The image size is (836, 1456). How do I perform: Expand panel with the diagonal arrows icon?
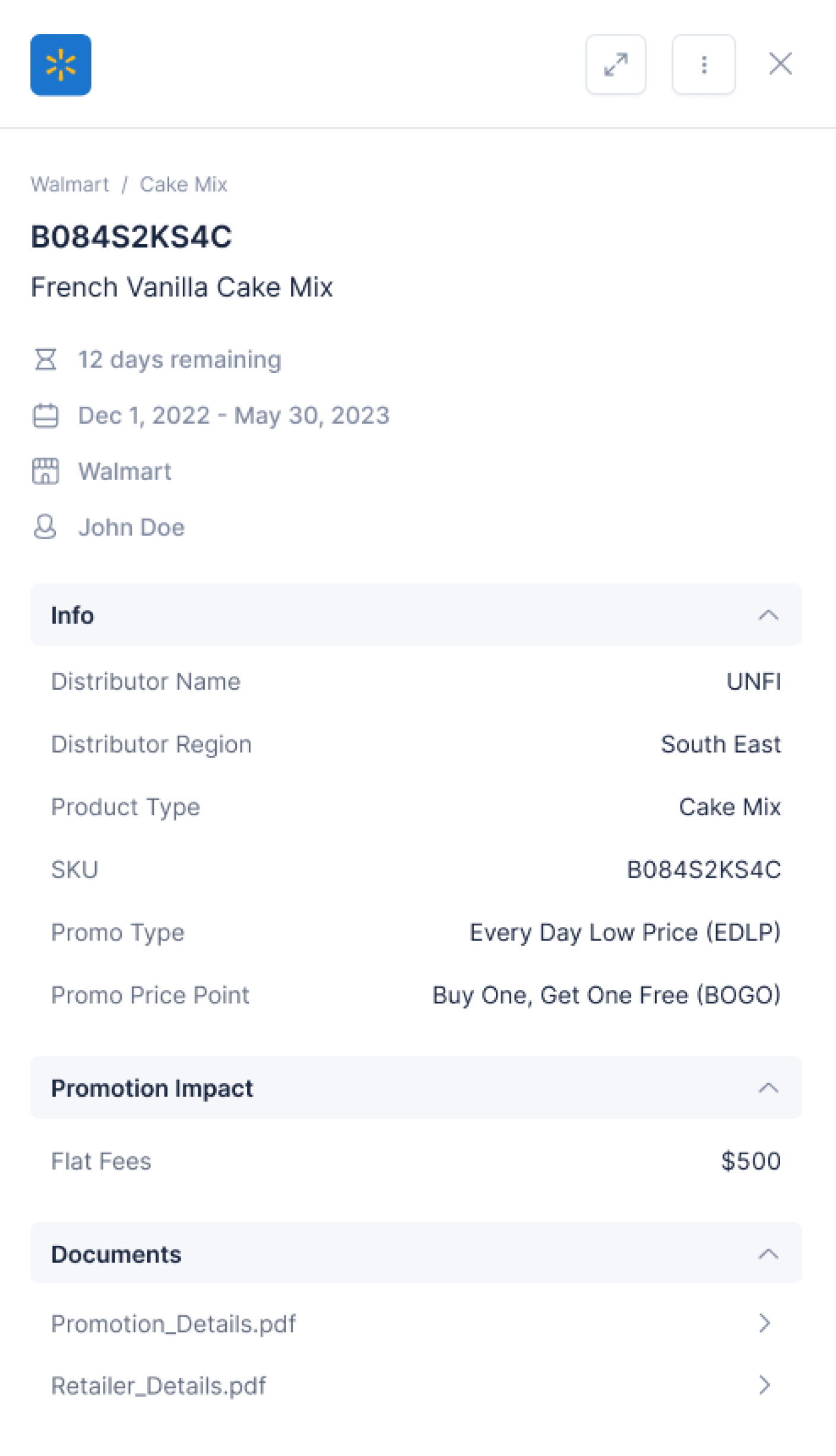coord(616,65)
